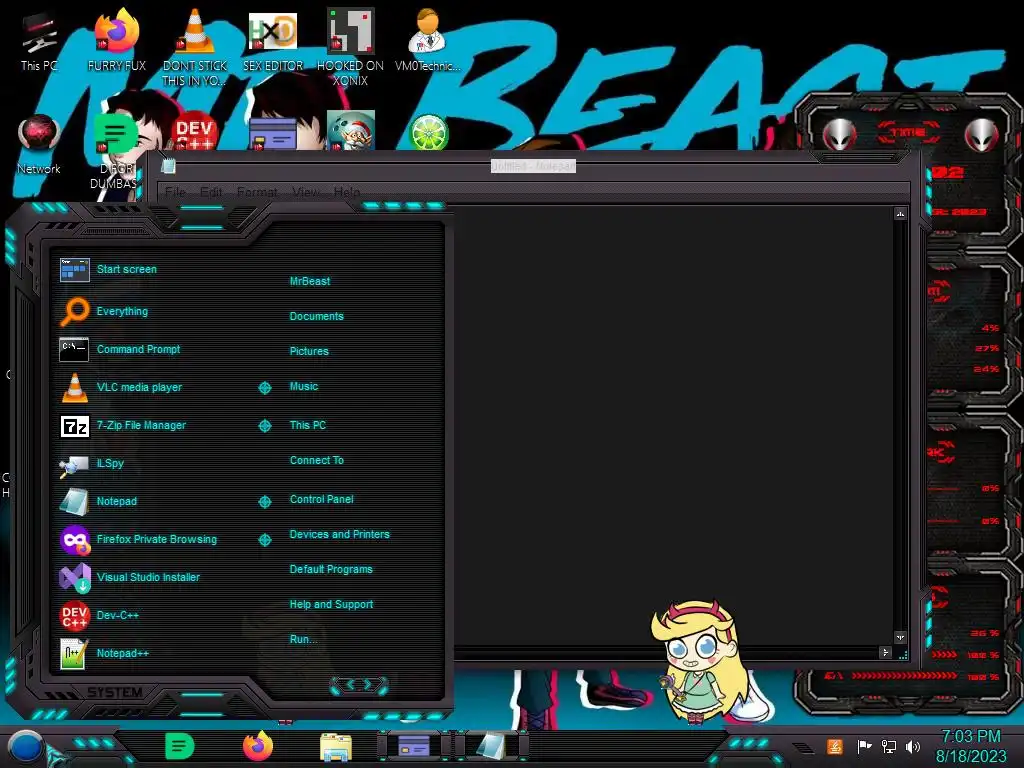Open the View menu in Notepad
Image resolution: width=1024 pixels, height=768 pixels.
point(306,192)
